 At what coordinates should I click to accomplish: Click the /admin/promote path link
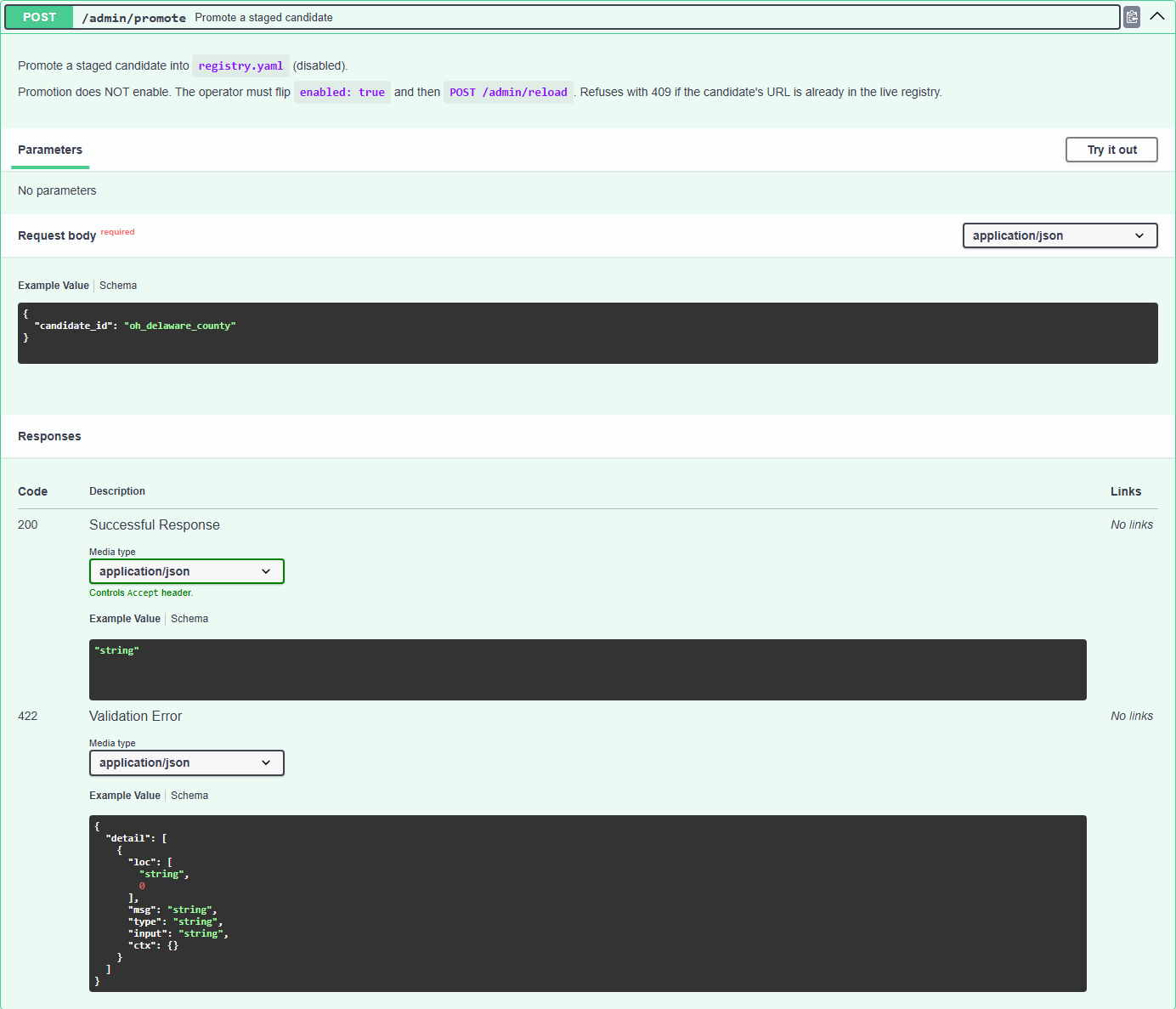[133, 18]
